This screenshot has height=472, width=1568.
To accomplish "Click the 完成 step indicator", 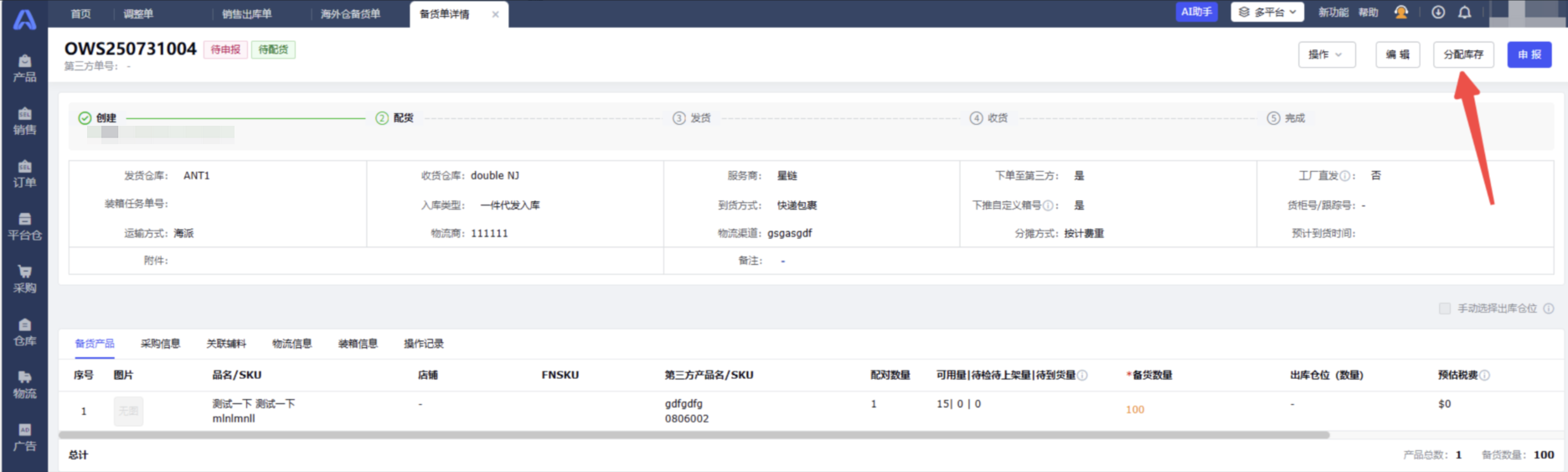I will 1286,118.
